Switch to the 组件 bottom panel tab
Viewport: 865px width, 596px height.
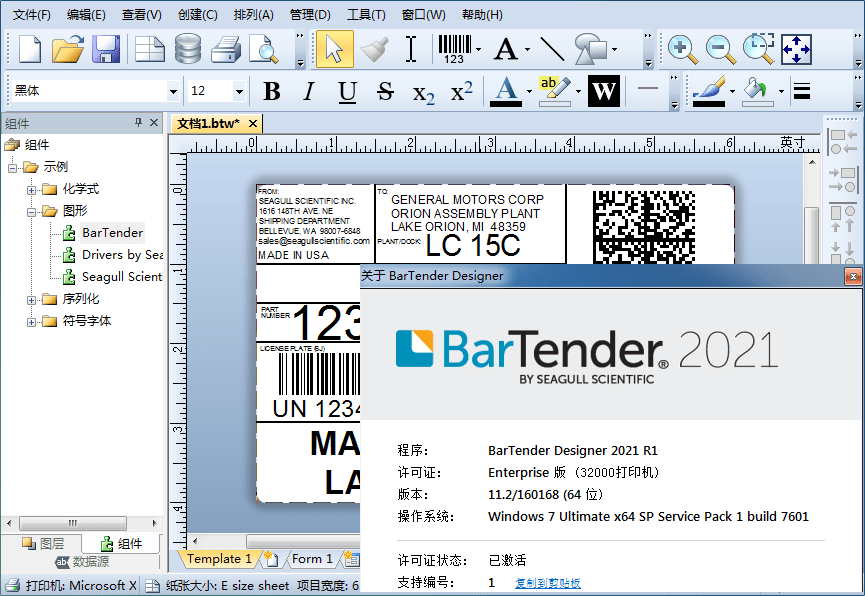[121, 544]
